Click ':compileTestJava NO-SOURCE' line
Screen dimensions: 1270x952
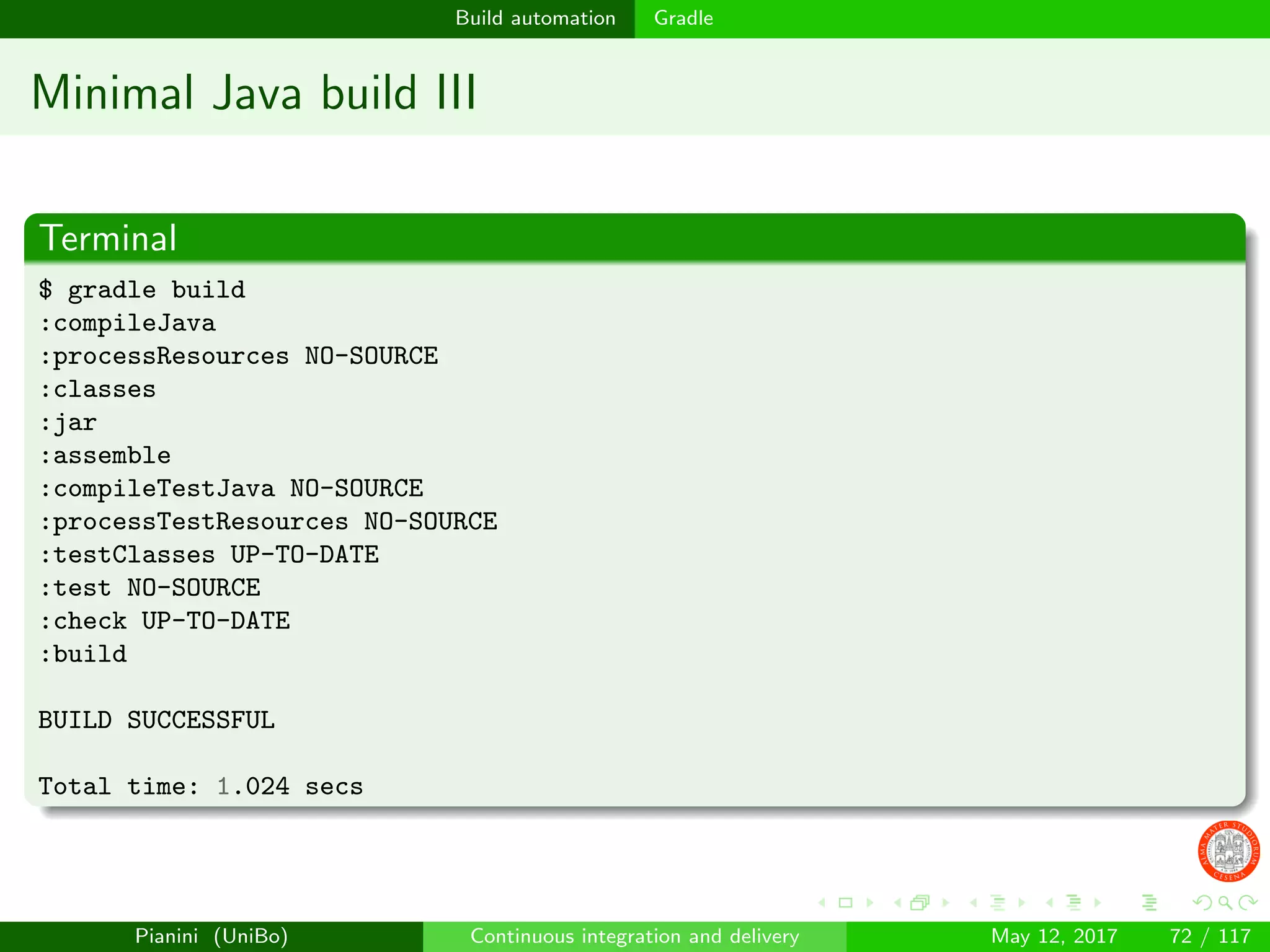coord(231,489)
